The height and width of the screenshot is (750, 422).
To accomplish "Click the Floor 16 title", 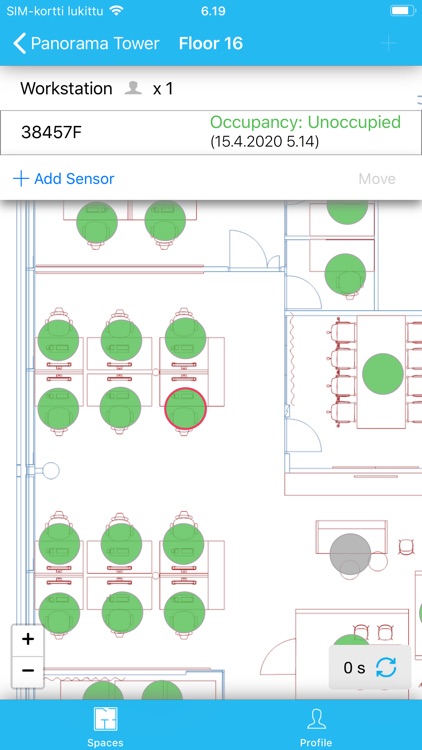I will (211, 44).
